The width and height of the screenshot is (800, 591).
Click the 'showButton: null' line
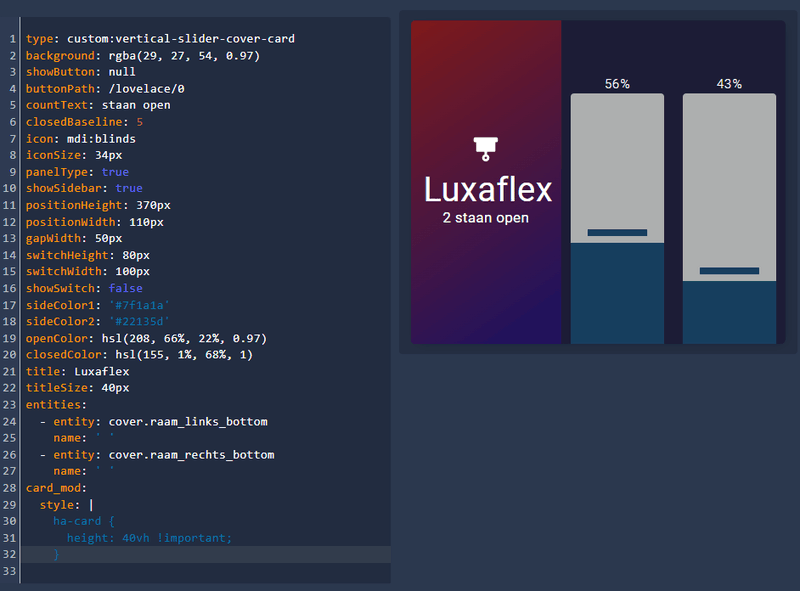tap(81, 72)
